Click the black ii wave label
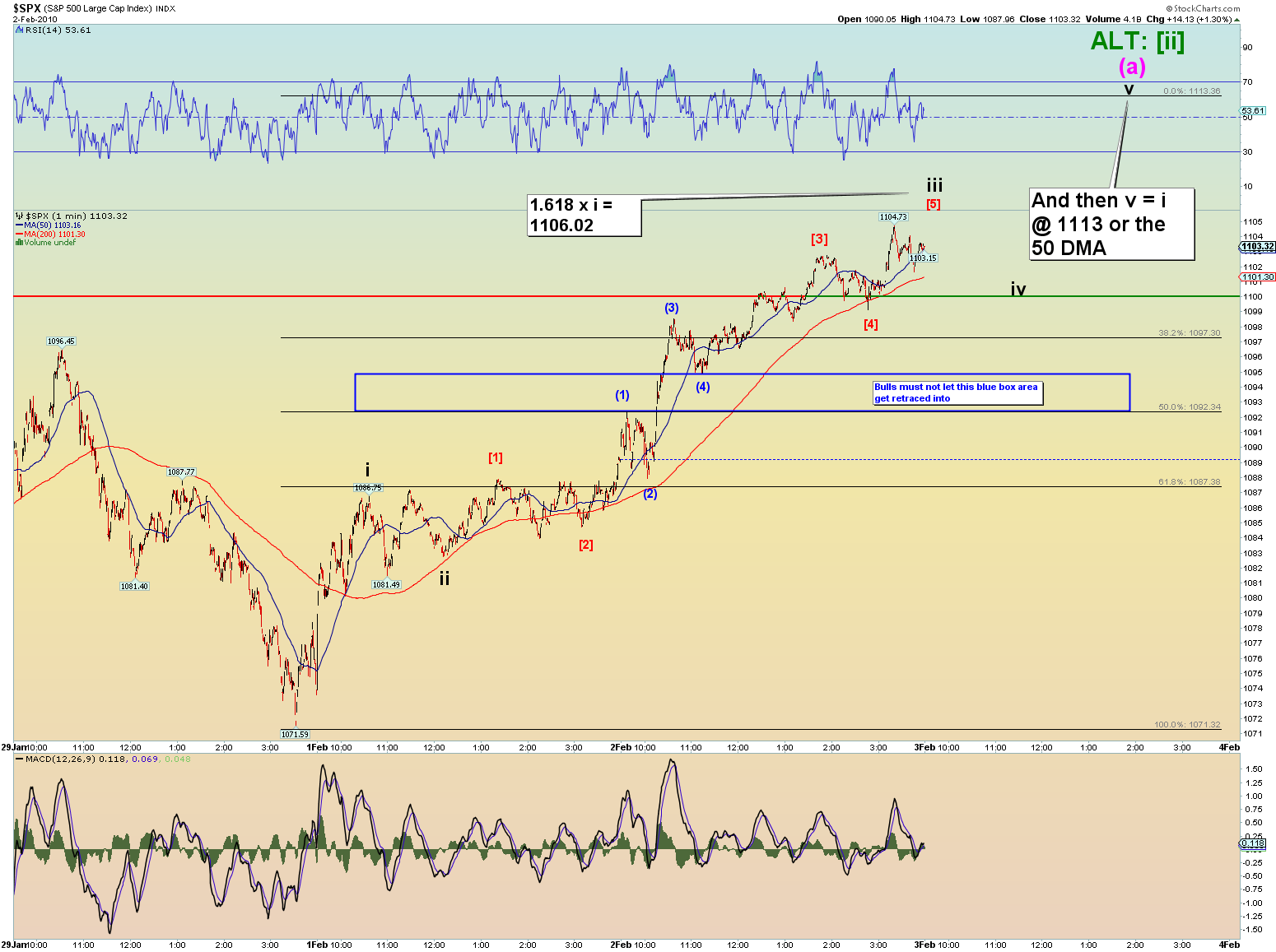Viewport: 1276px width, 952px height. pos(445,578)
